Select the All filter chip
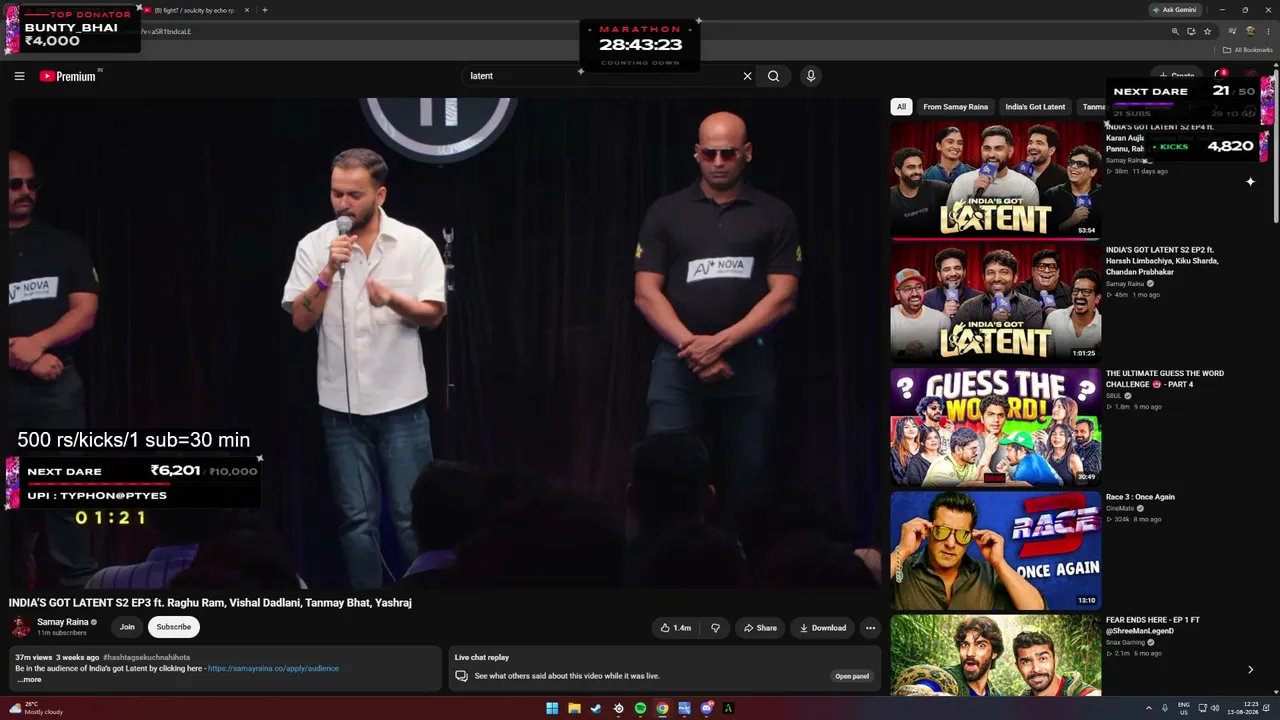This screenshot has height=720, width=1280. pos(901,107)
